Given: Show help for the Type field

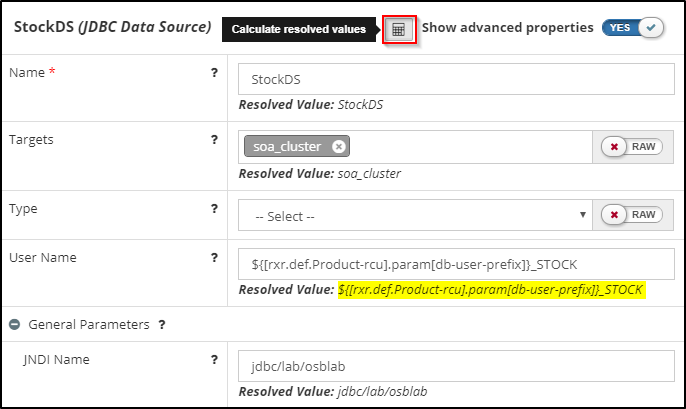Looking at the screenshot, I should click(x=214, y=208).
